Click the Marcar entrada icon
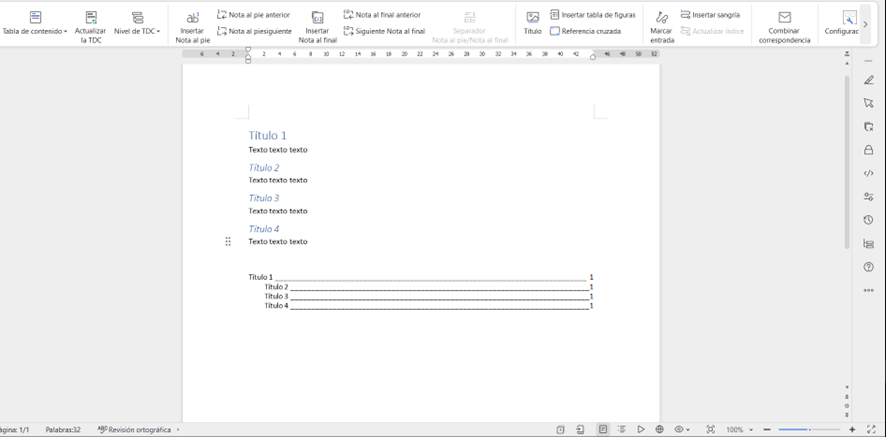 click(x=661, y=18)
